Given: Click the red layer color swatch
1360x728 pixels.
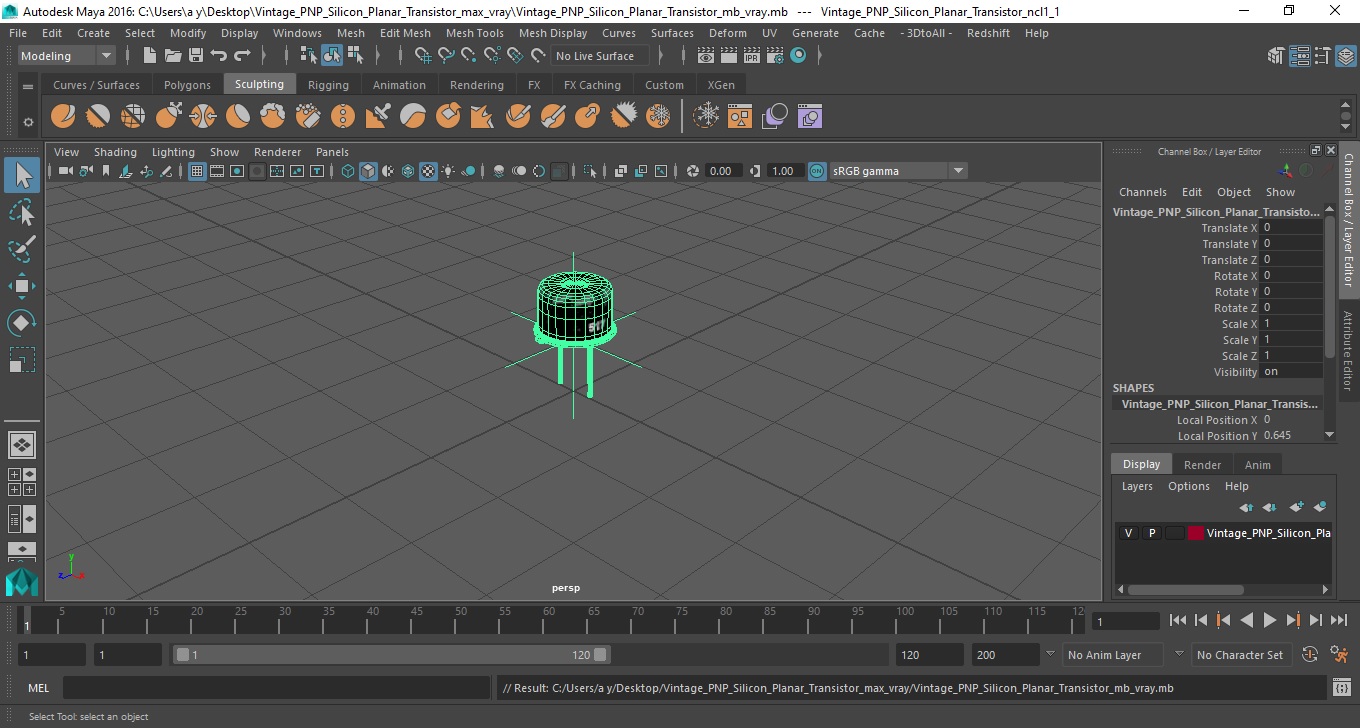Looking at the screenshot, I should point(1196,533).
